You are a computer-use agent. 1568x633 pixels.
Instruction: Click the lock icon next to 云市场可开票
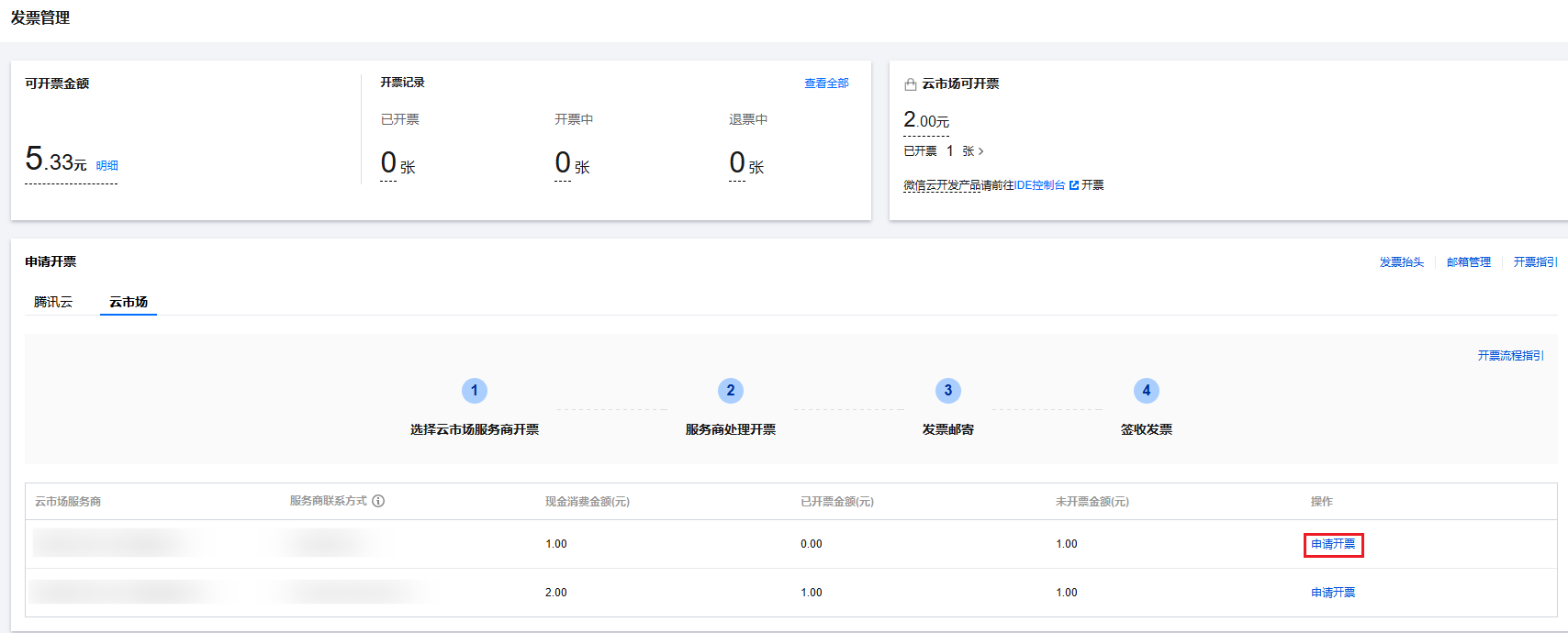(x=911, y=84)
